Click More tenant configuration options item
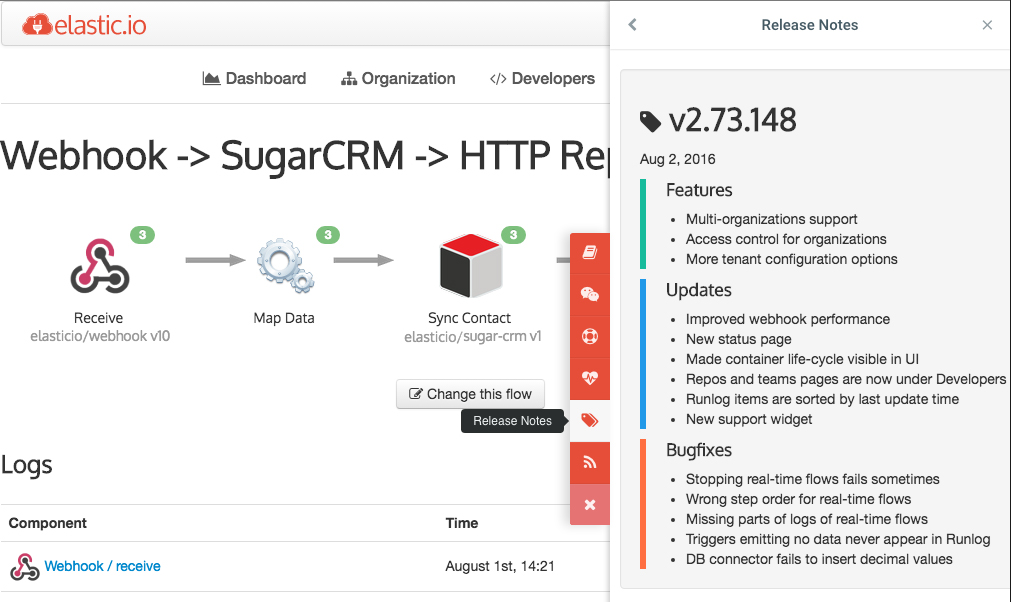 pyautogui.click(x=791, y=259)
